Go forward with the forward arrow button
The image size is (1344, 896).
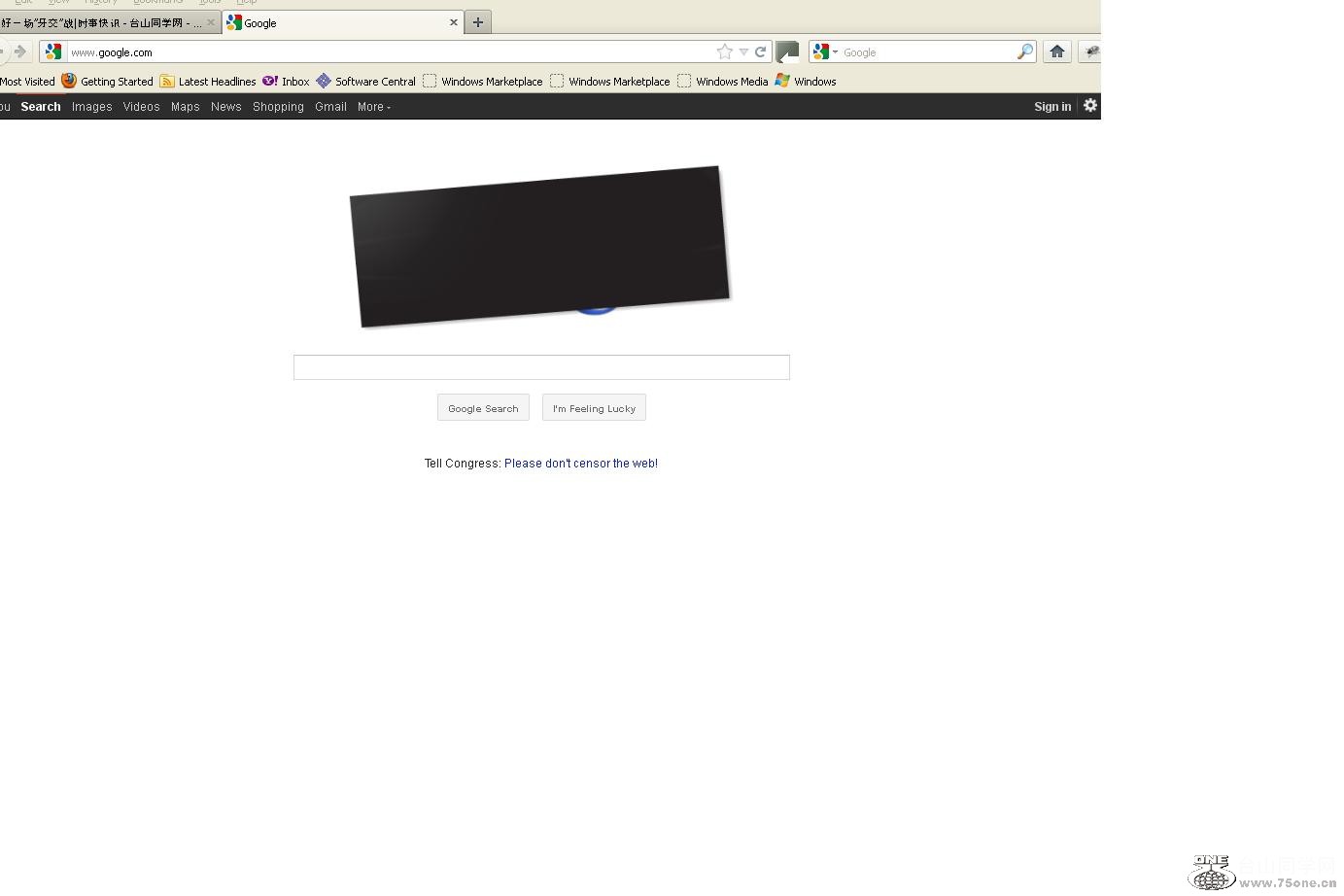[x=19, y=52]
